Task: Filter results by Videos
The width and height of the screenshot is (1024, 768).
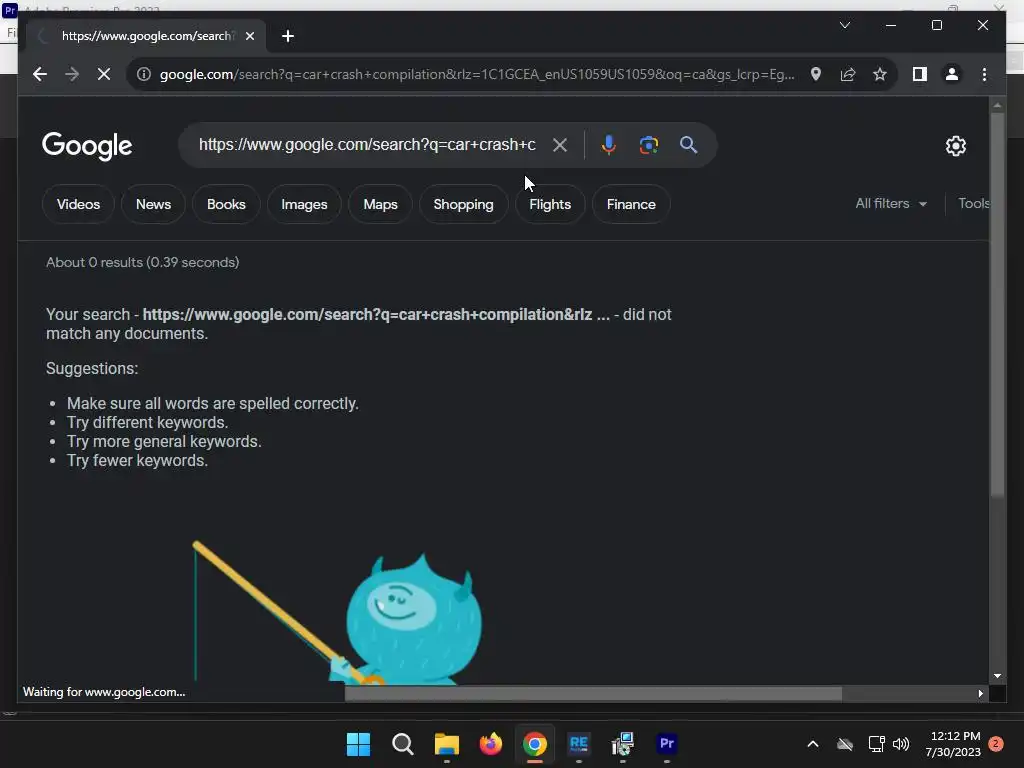Action: [78, 204]
